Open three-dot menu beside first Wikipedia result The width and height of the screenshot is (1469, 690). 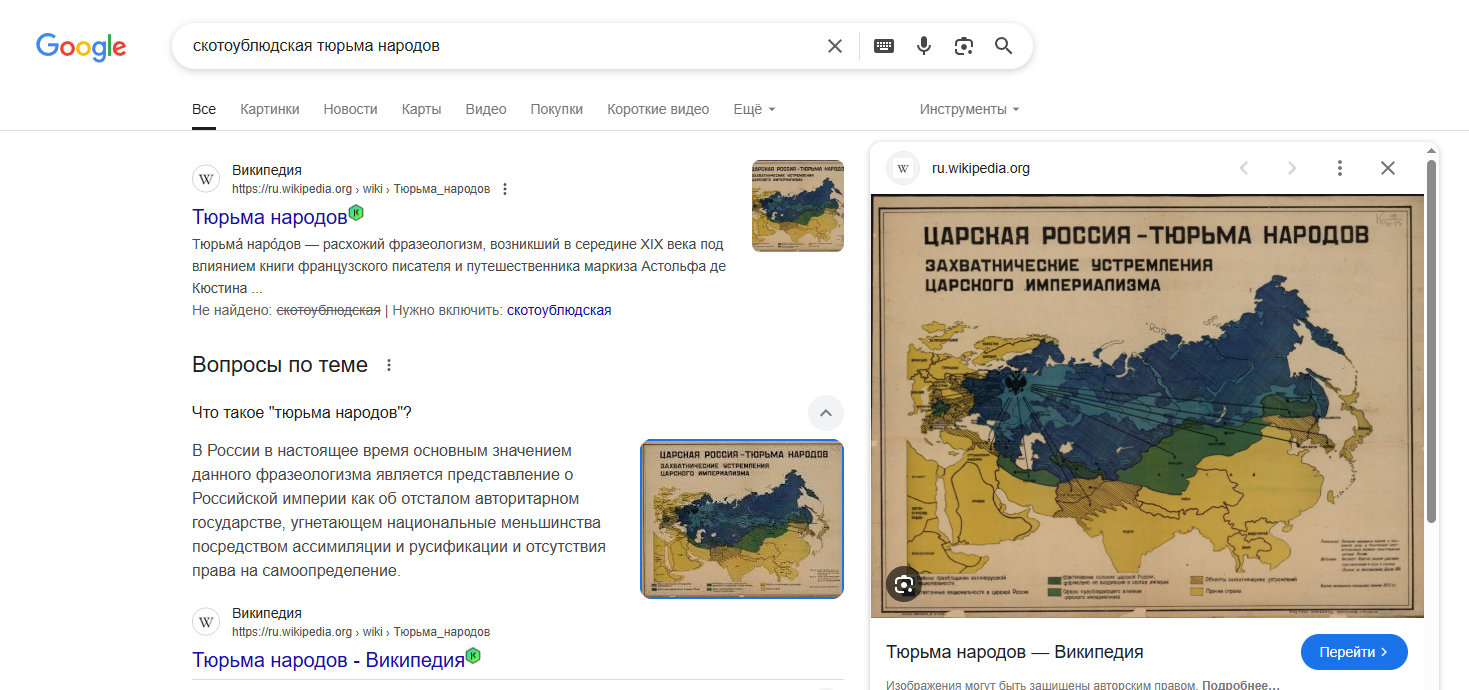(505, 189)
